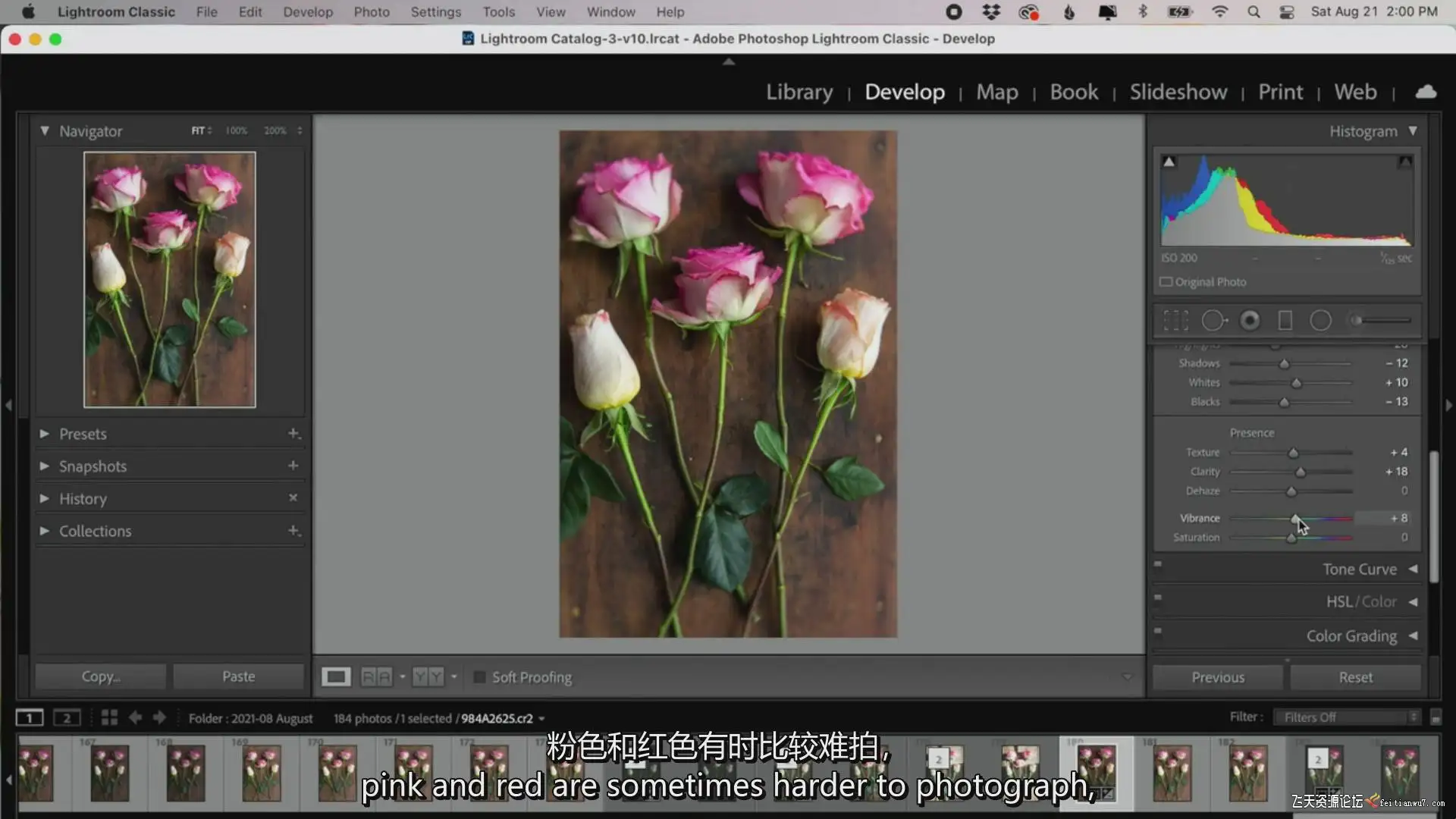This screenshot has height=819, width=1456.
Task: Click the cloud sync status icon
Action: (x=1426, y=92)
